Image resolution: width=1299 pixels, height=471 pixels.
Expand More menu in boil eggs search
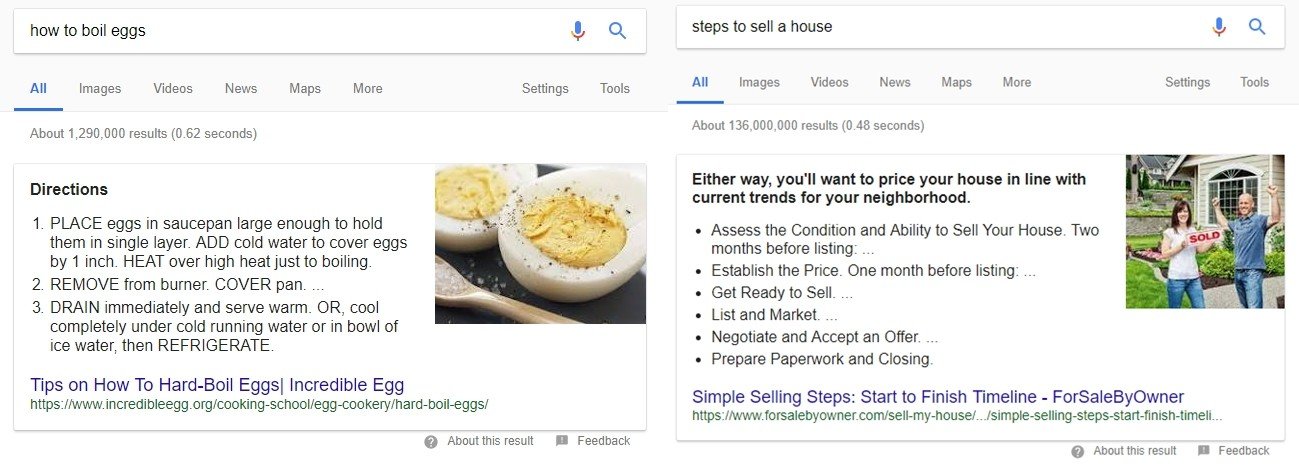[x=367, y=88]
